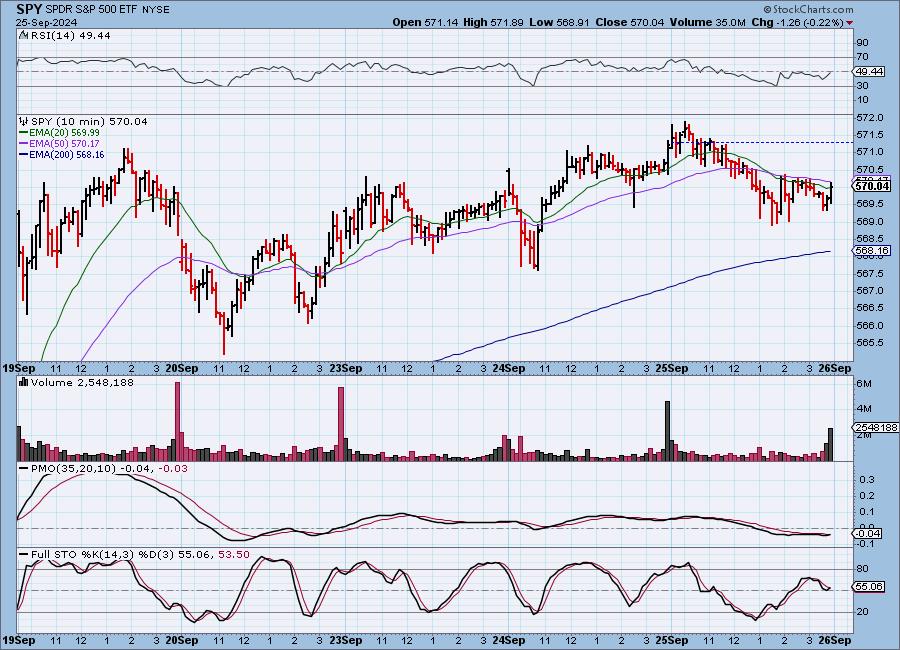Click the 0.3 PMO axis label
The image size is (900, 650).
click(x=867, y=479)
